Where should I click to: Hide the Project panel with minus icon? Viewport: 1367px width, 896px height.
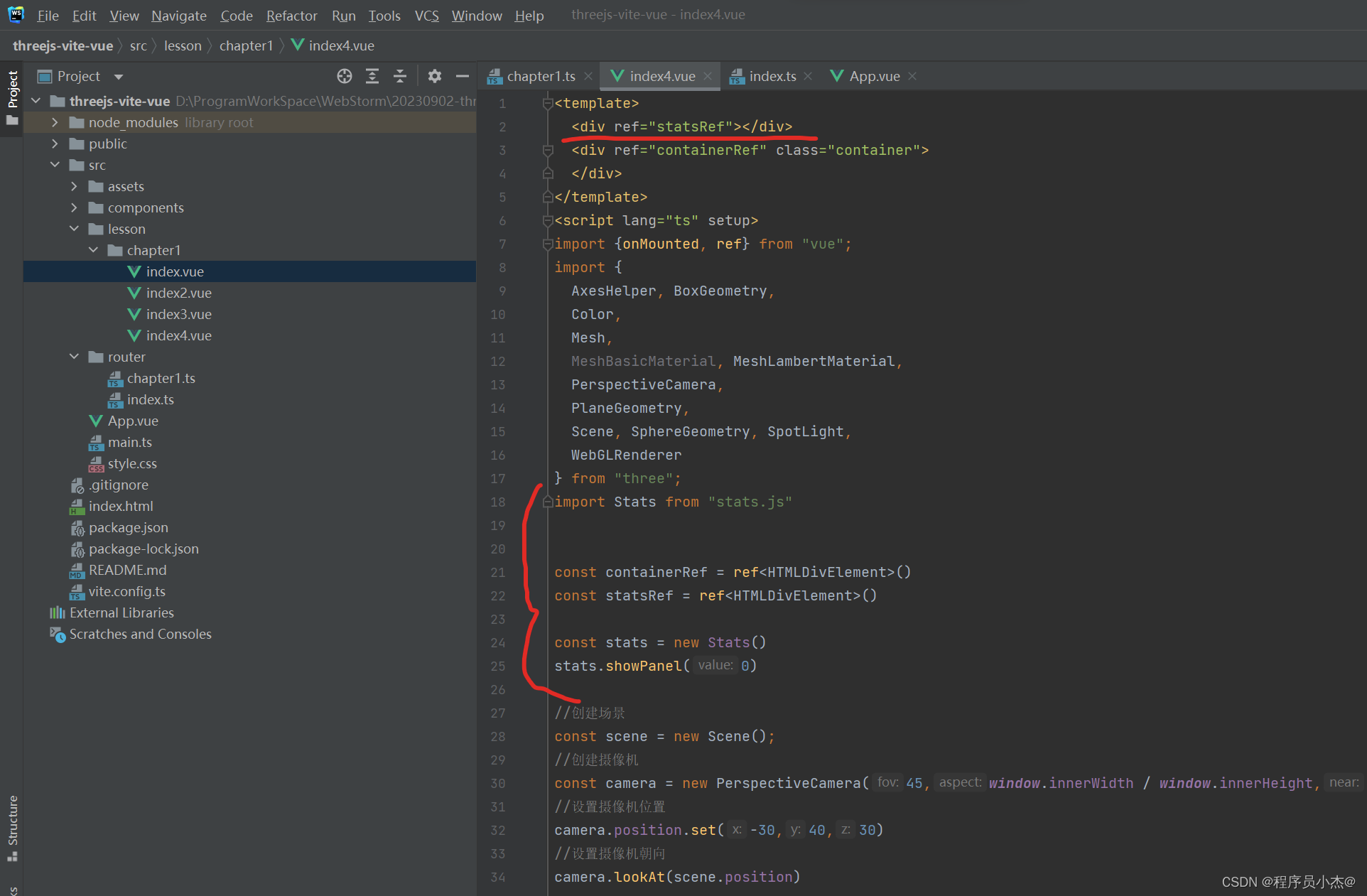463,76
